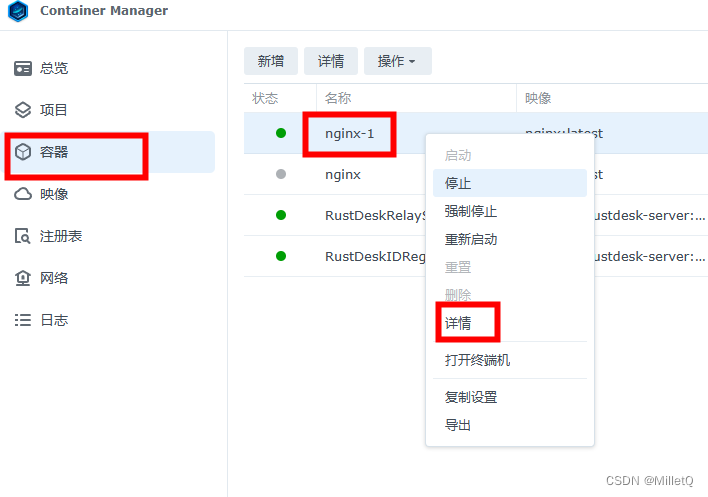
Task: Select the 项目 layers icon
Action: tap(23, 110)
